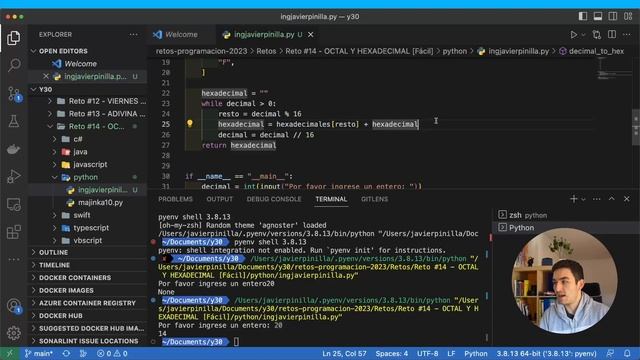Customize layout from title bar
Viewport: 640px width, 360px height.
pos(628,16)
